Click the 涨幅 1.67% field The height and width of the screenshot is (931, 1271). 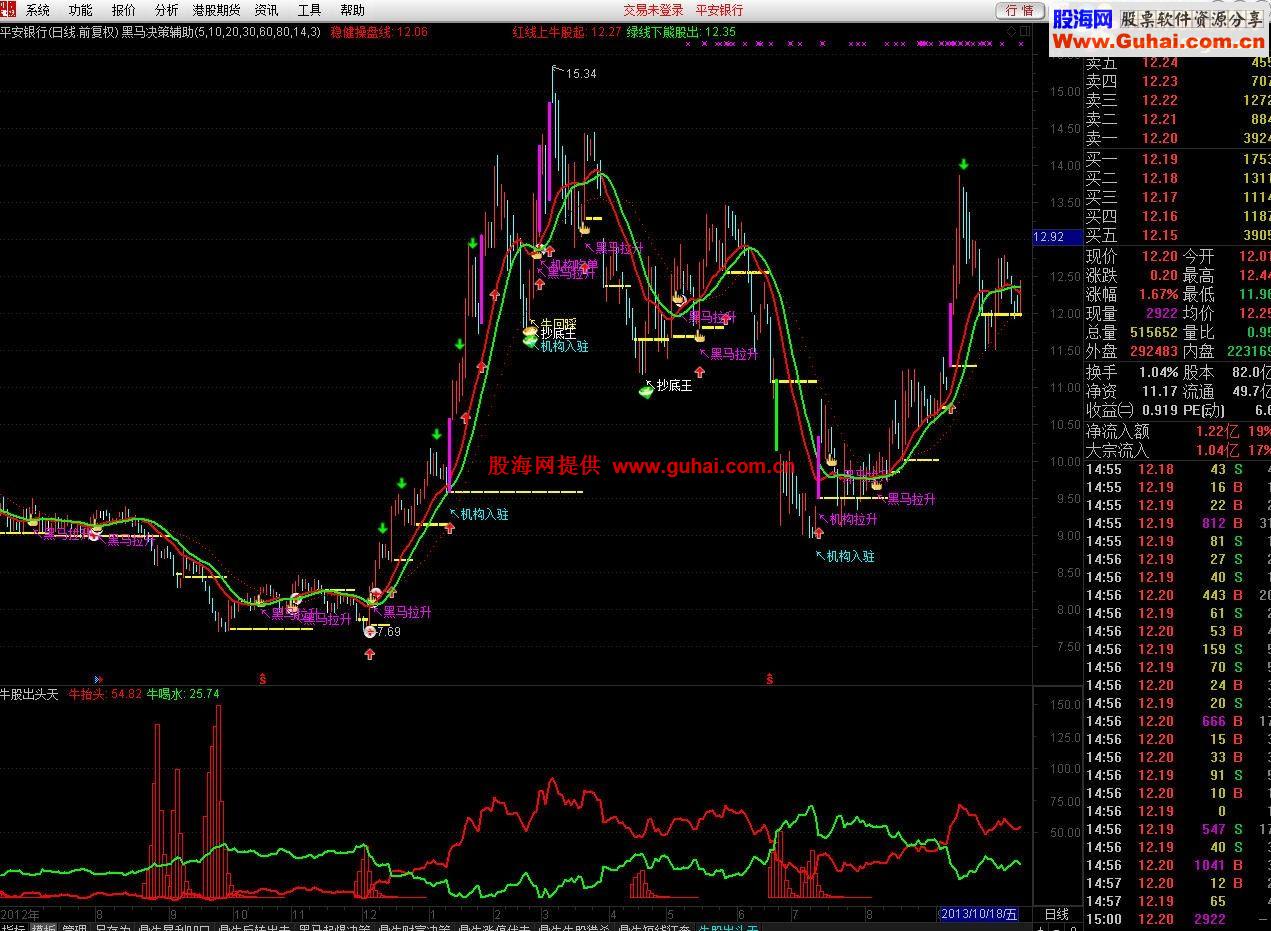point(1133,295)
